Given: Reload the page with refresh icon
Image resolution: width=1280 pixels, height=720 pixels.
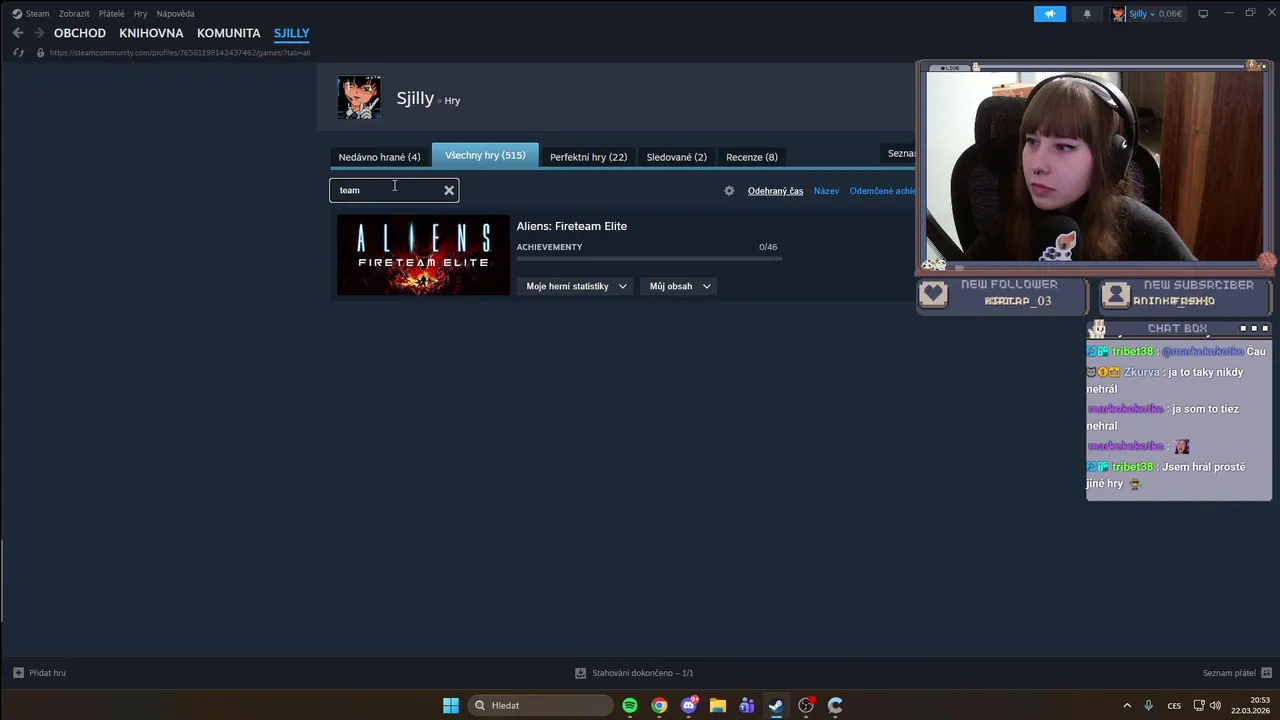Looking at the screenshot, I should [x=18, y=52].
